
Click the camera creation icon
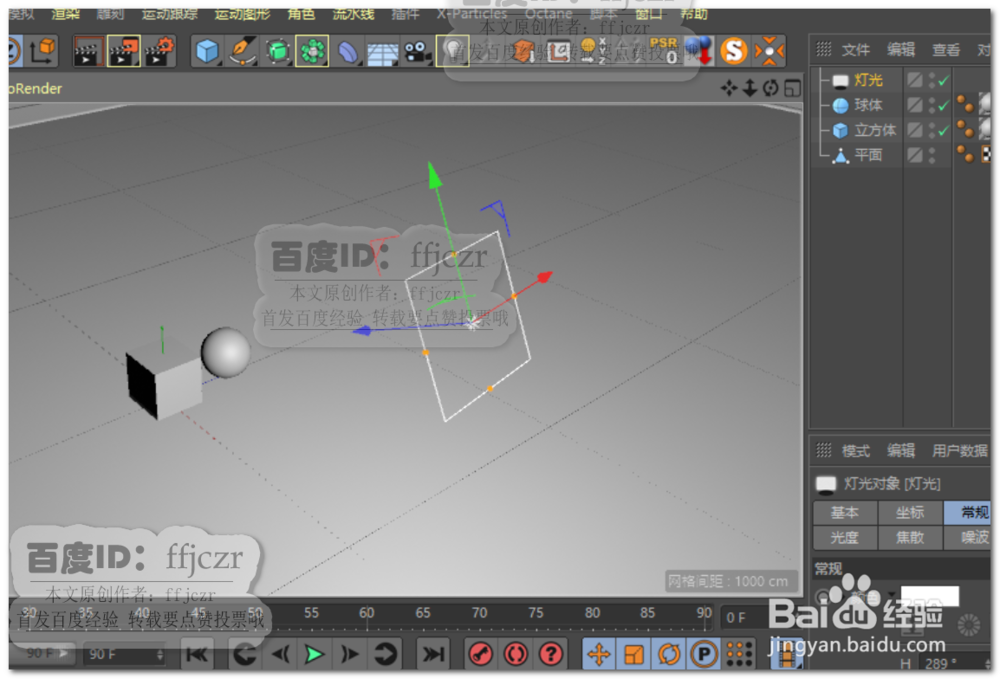coord(418,50)
